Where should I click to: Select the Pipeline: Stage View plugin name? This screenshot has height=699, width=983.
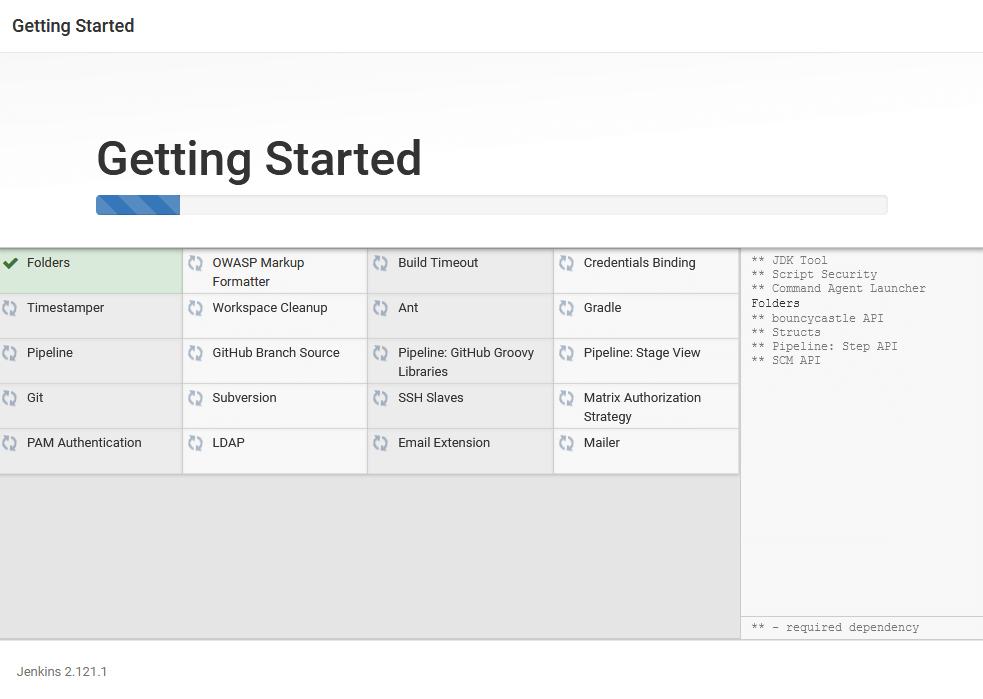(642, 353)
